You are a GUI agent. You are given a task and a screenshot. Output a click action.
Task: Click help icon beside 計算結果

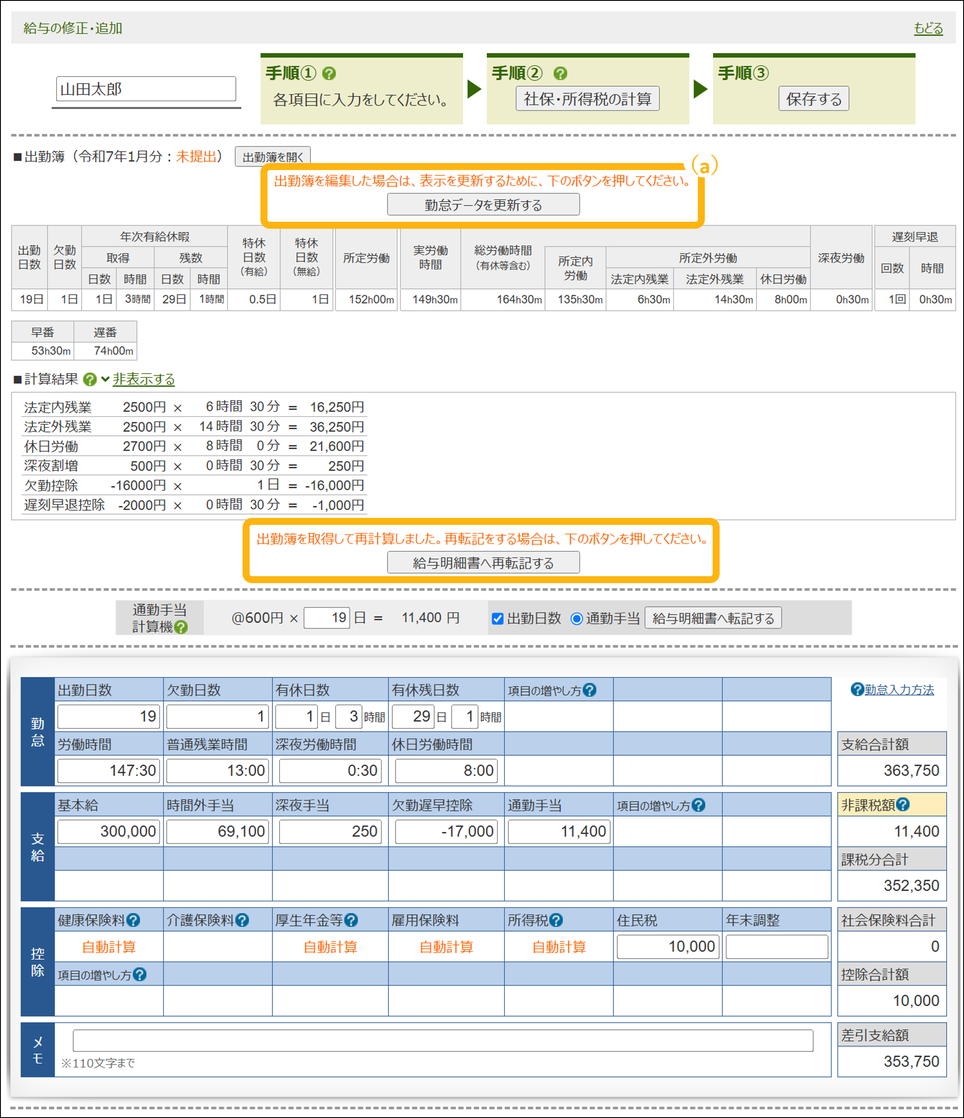tap(90, 380)
